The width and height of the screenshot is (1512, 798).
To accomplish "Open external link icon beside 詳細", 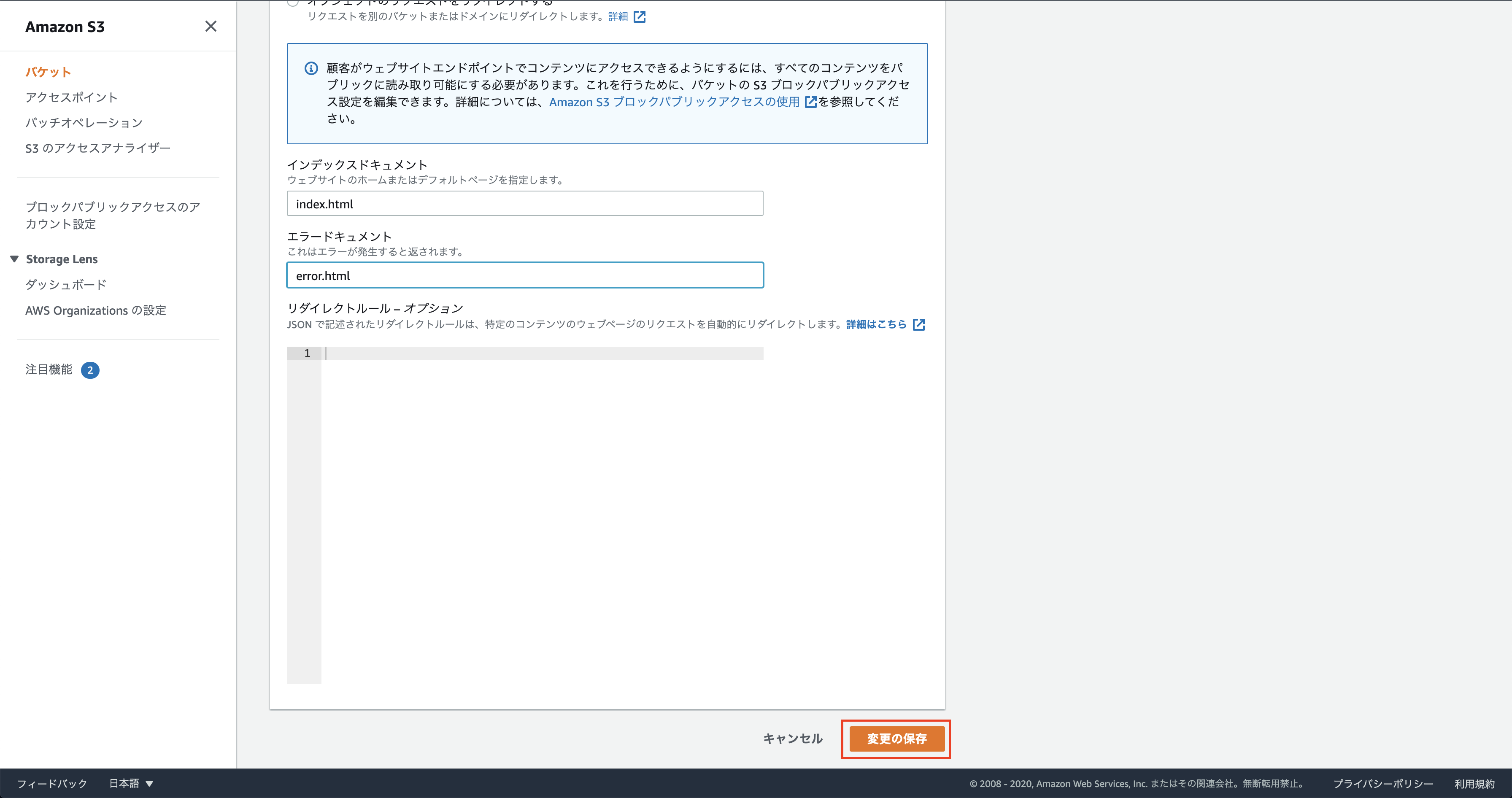I will (x=640, y=17).
